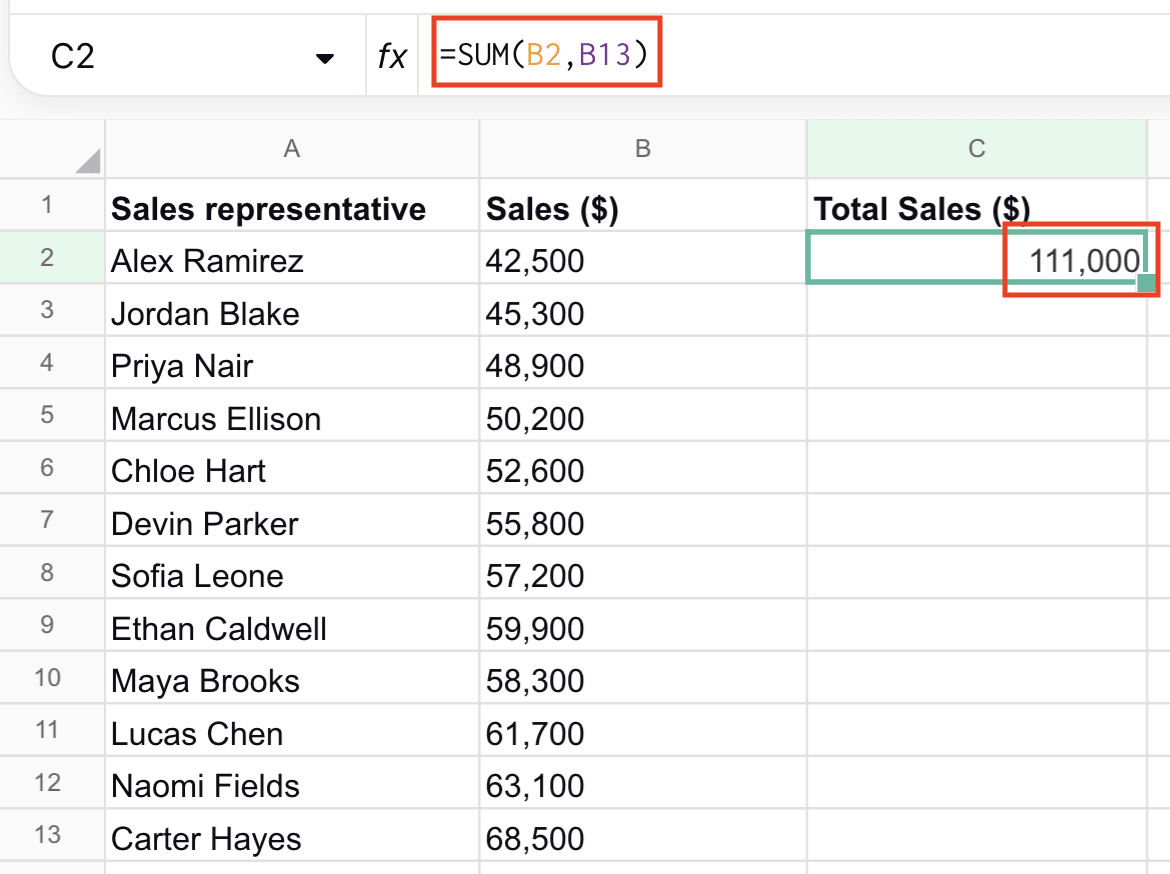Click the fill handle on cell C2
1170x874 pixels.
tap(1146, 283)
